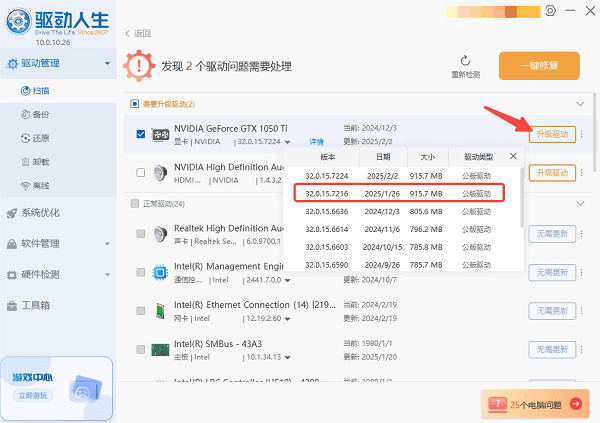The height and width of the screenshot is (423, 600).
Task: Open the settings hexagon icon in title bar
Action: 550,11
